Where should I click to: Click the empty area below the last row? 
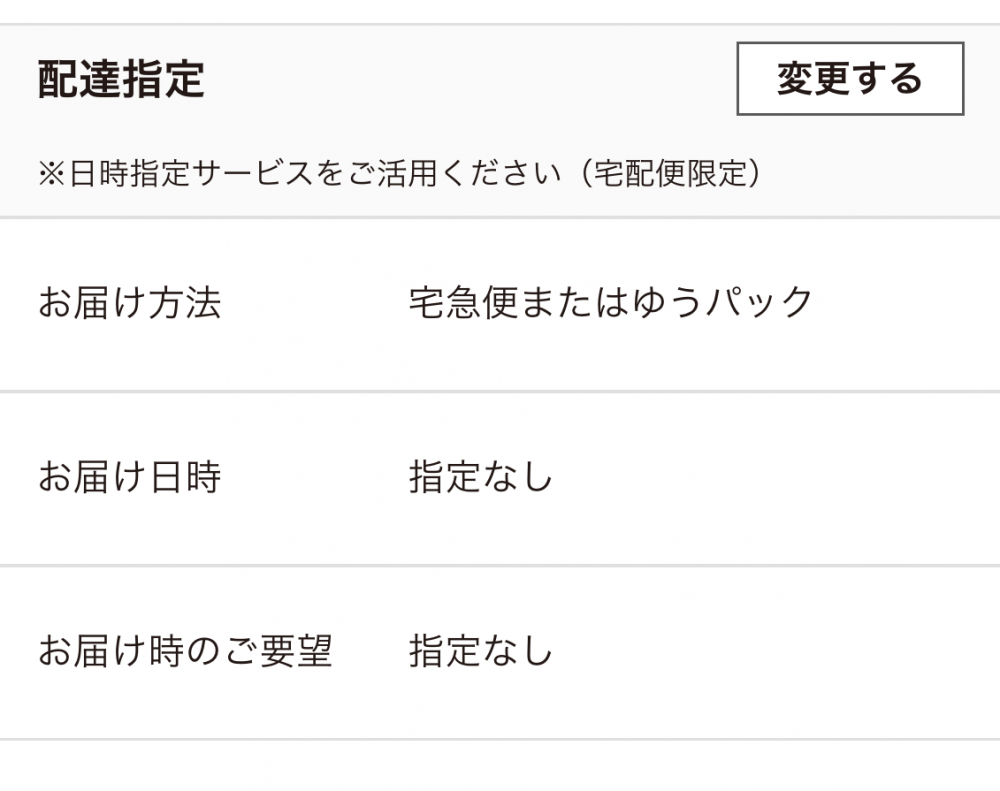point(500,768)
